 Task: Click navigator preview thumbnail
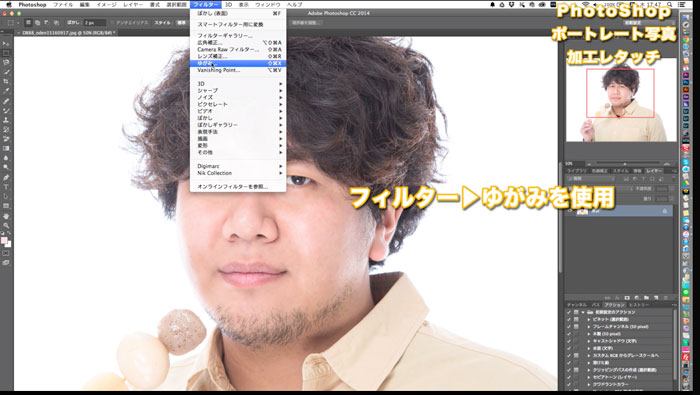621,101
